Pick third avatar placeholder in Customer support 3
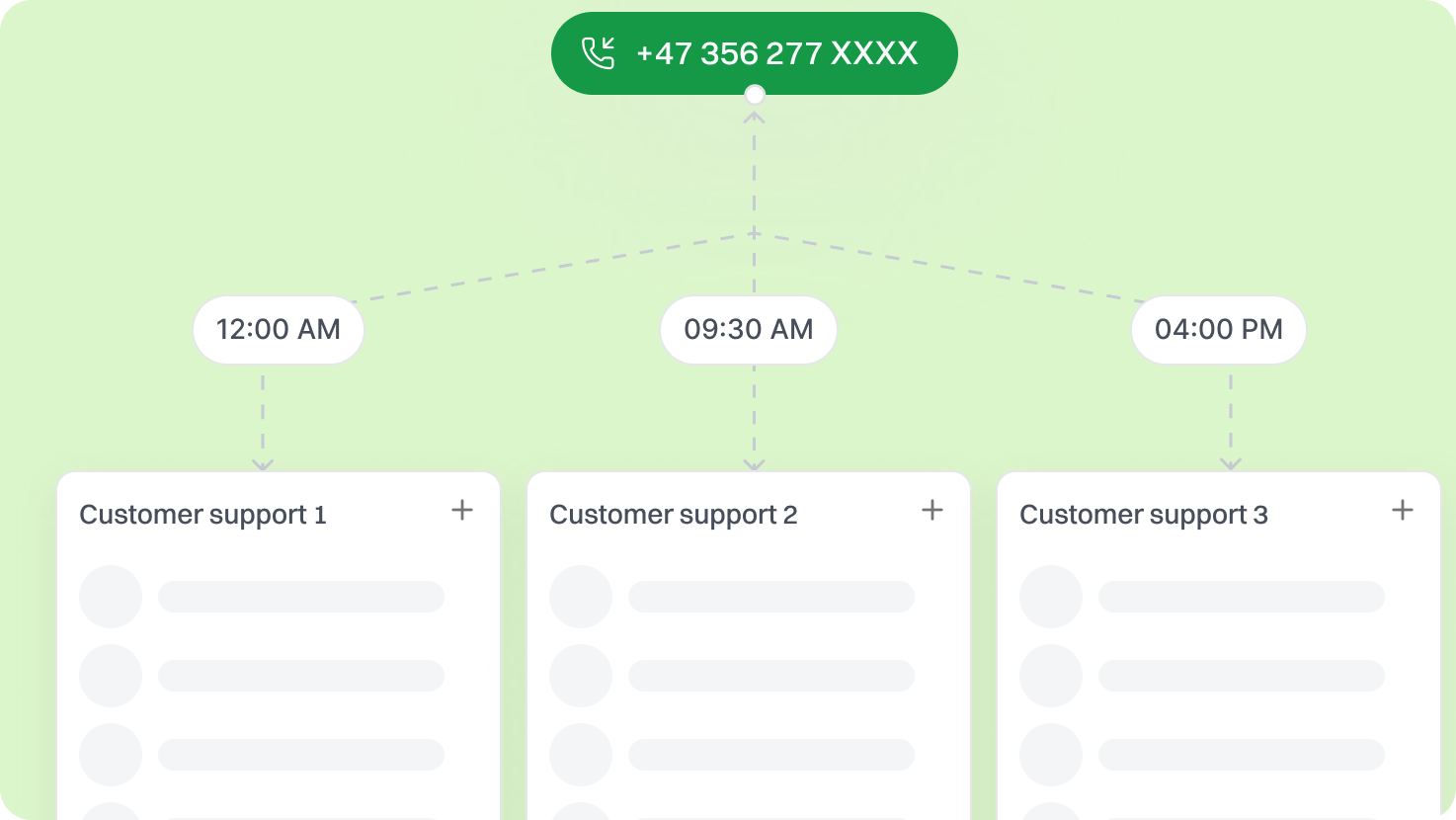This screenshot has width=1456, height=820. (1051, 755)
